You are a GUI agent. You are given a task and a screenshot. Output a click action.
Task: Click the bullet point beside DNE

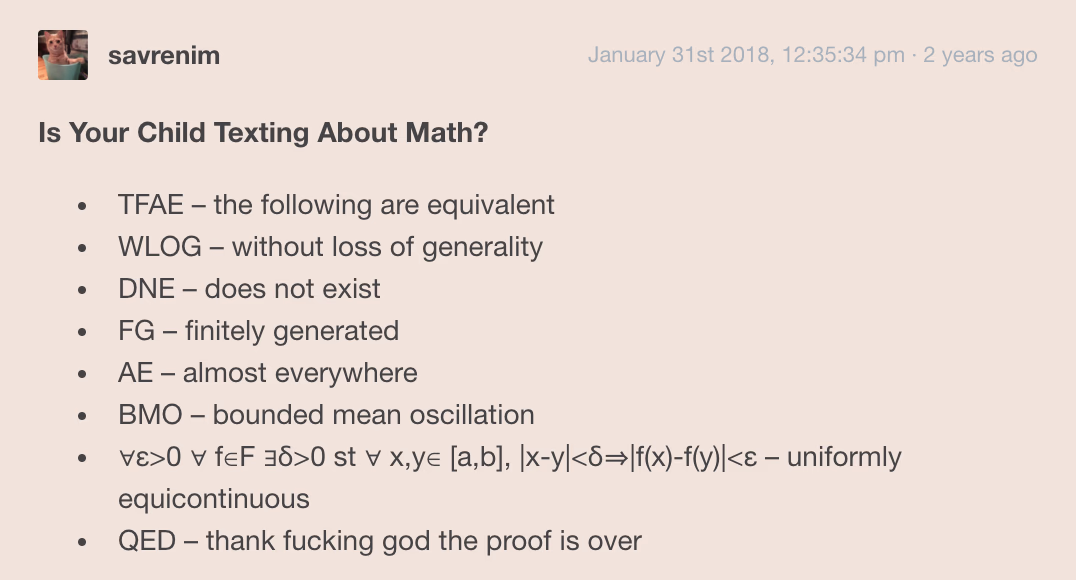[82, 290]
